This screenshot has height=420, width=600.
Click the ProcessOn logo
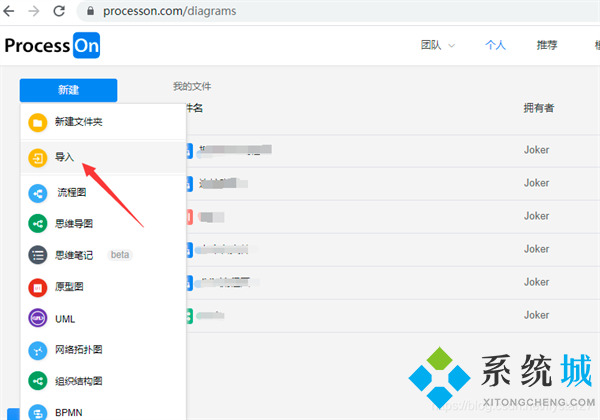click(52, 46)
